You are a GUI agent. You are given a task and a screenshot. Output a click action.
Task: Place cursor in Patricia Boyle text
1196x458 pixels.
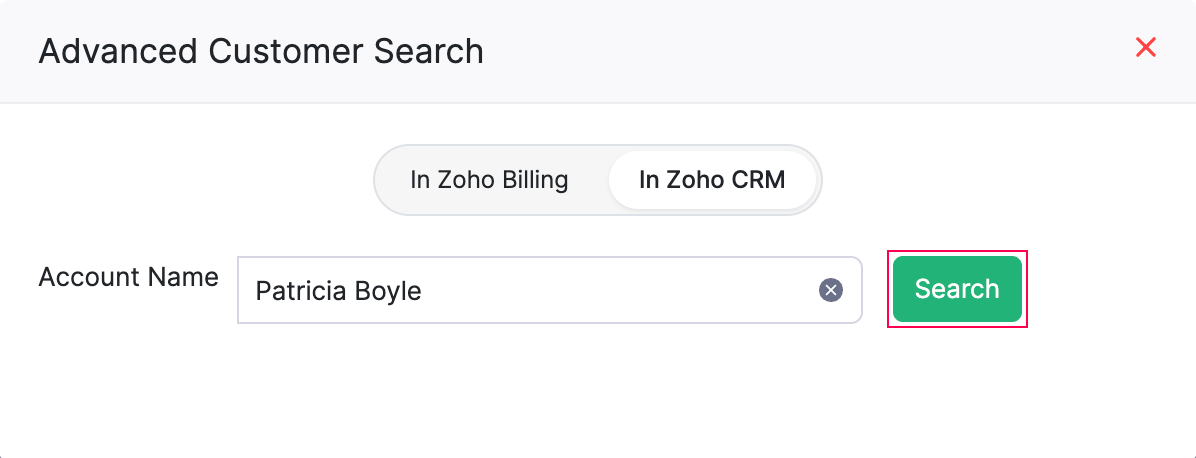pyautogui.click(x=338, y=291)
